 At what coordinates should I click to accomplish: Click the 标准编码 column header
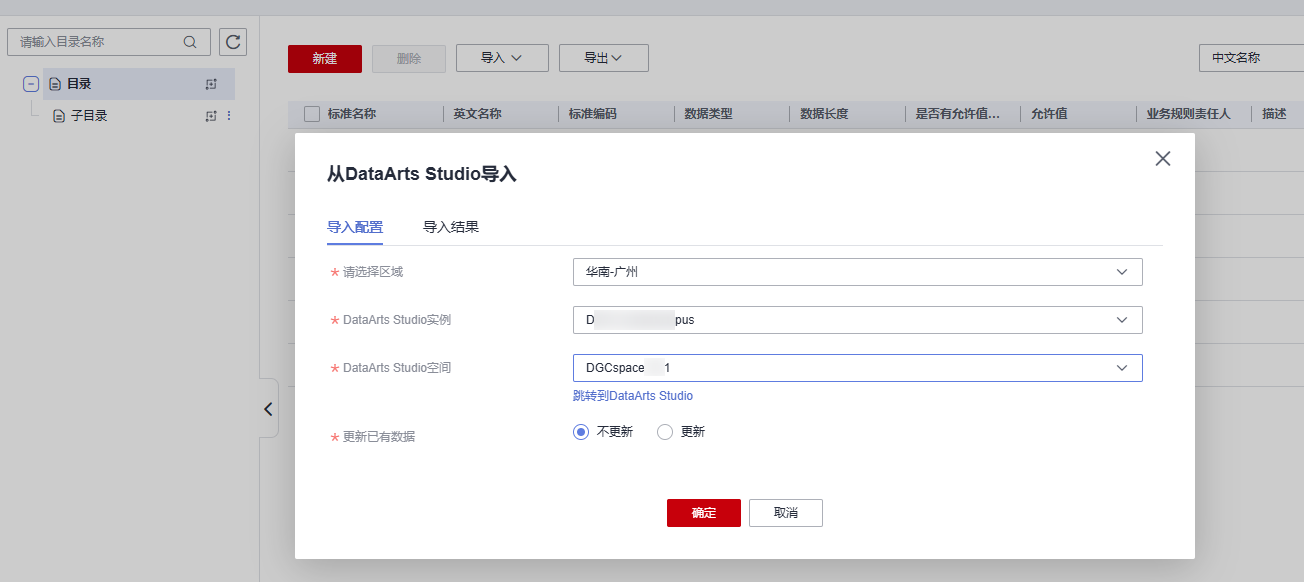point(593,114)
